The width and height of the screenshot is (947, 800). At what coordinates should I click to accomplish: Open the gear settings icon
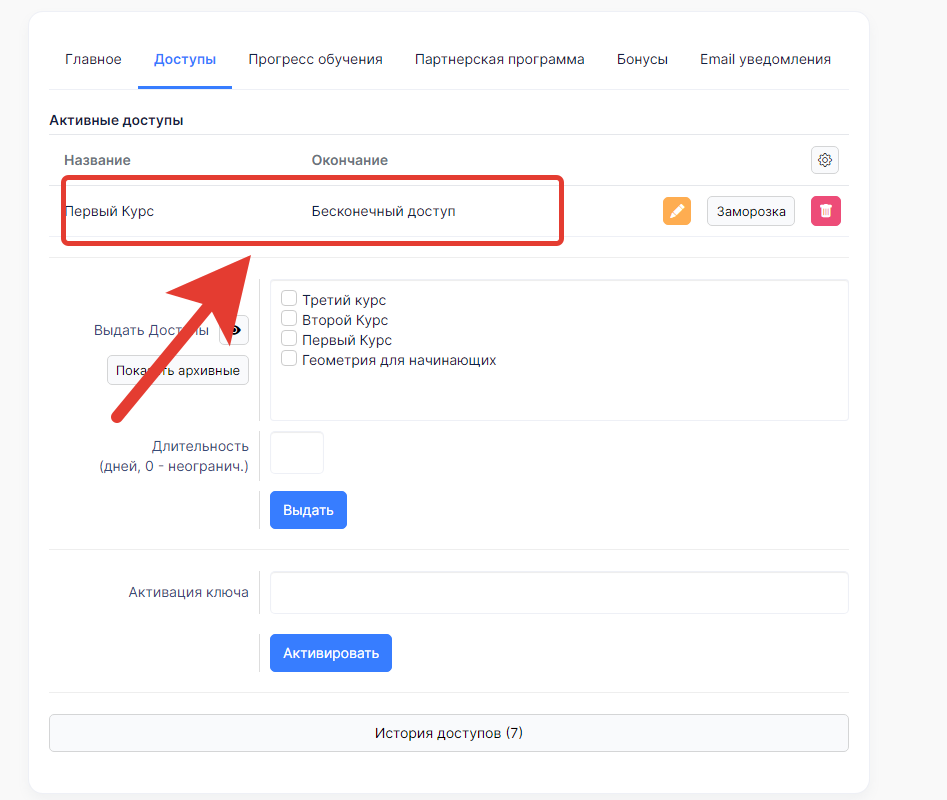(x=824, y=160)
